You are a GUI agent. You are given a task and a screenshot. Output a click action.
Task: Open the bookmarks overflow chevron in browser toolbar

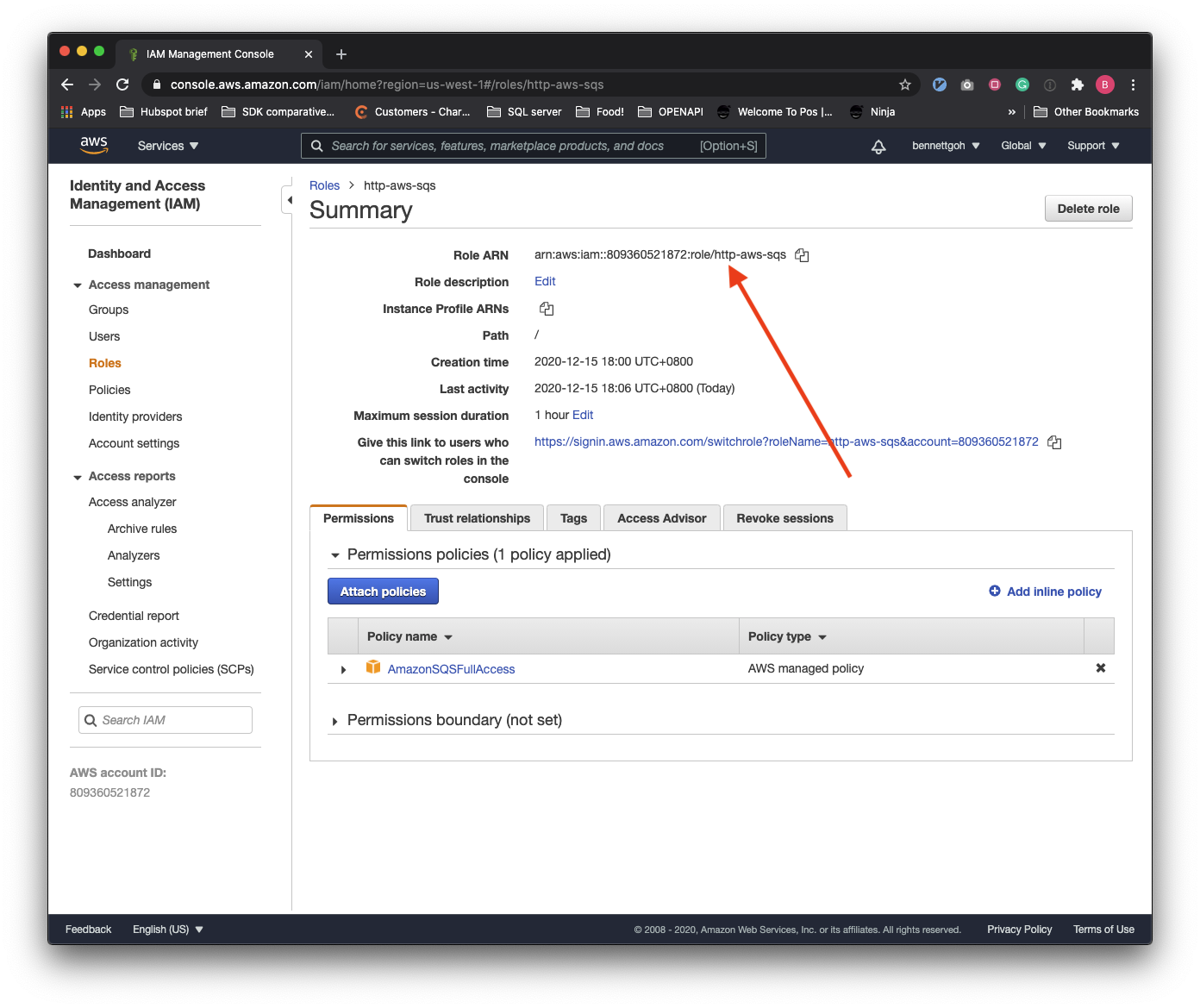pyautogui.click(x=1010, y=111)
